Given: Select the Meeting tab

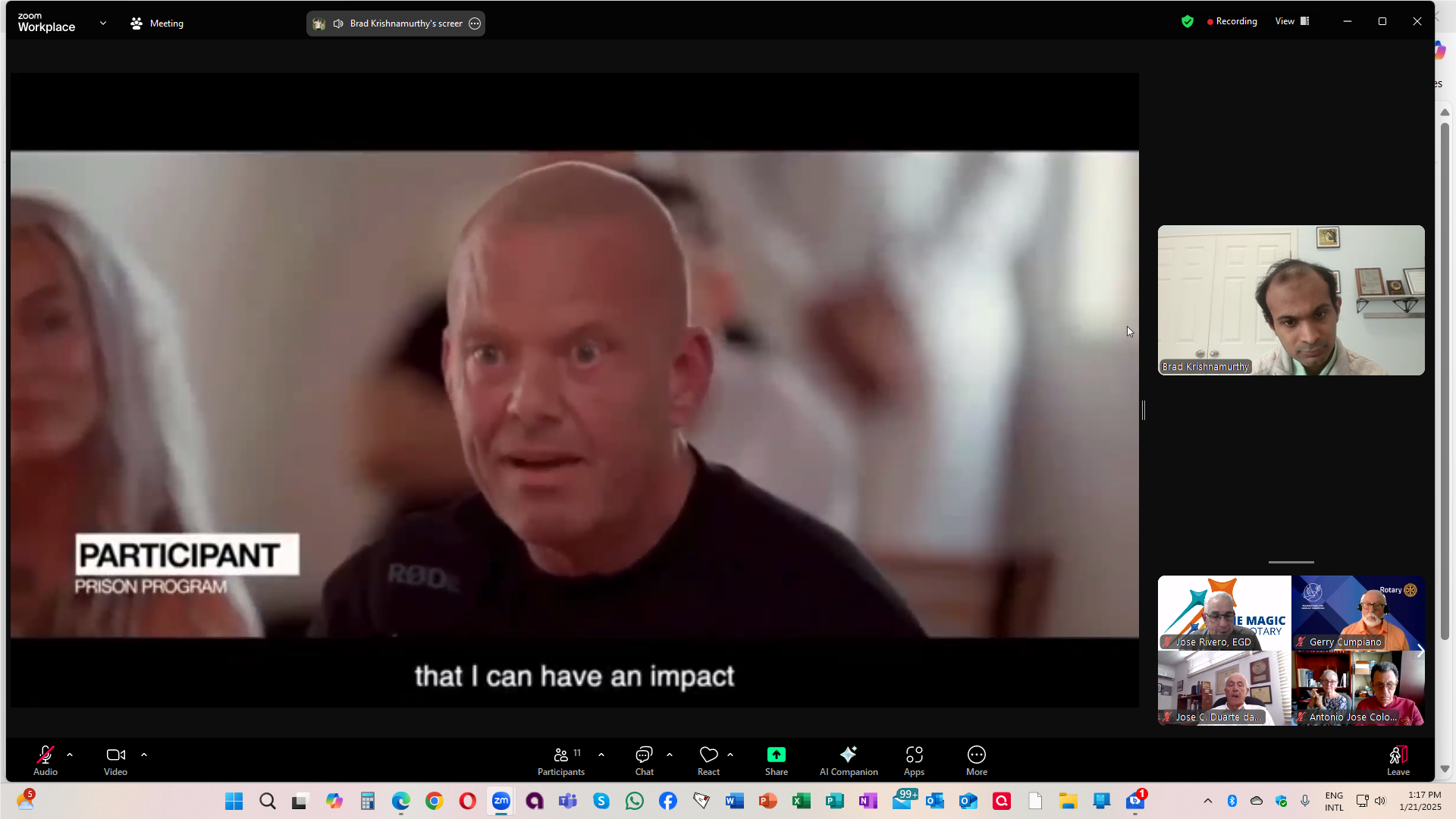Looking at the screenshot, I should pyautogui.click(x=157, y=24).
